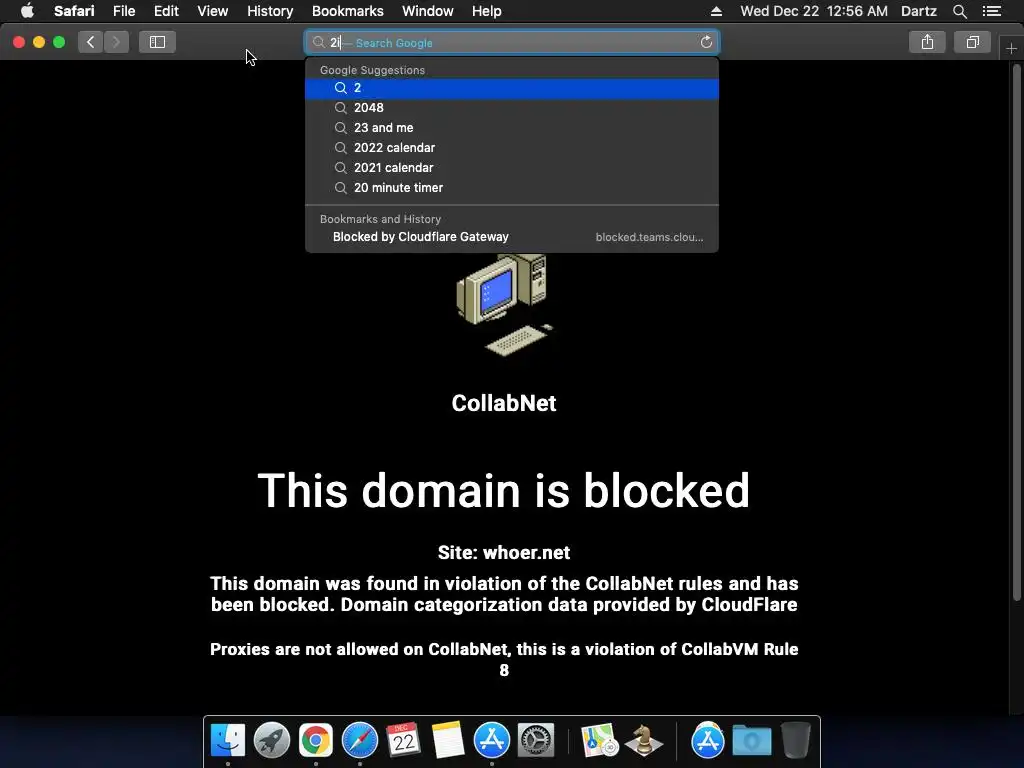Click the eject icon in menu bar
The width and height of the screenshot is (1024, 768).
pos(716,11)
